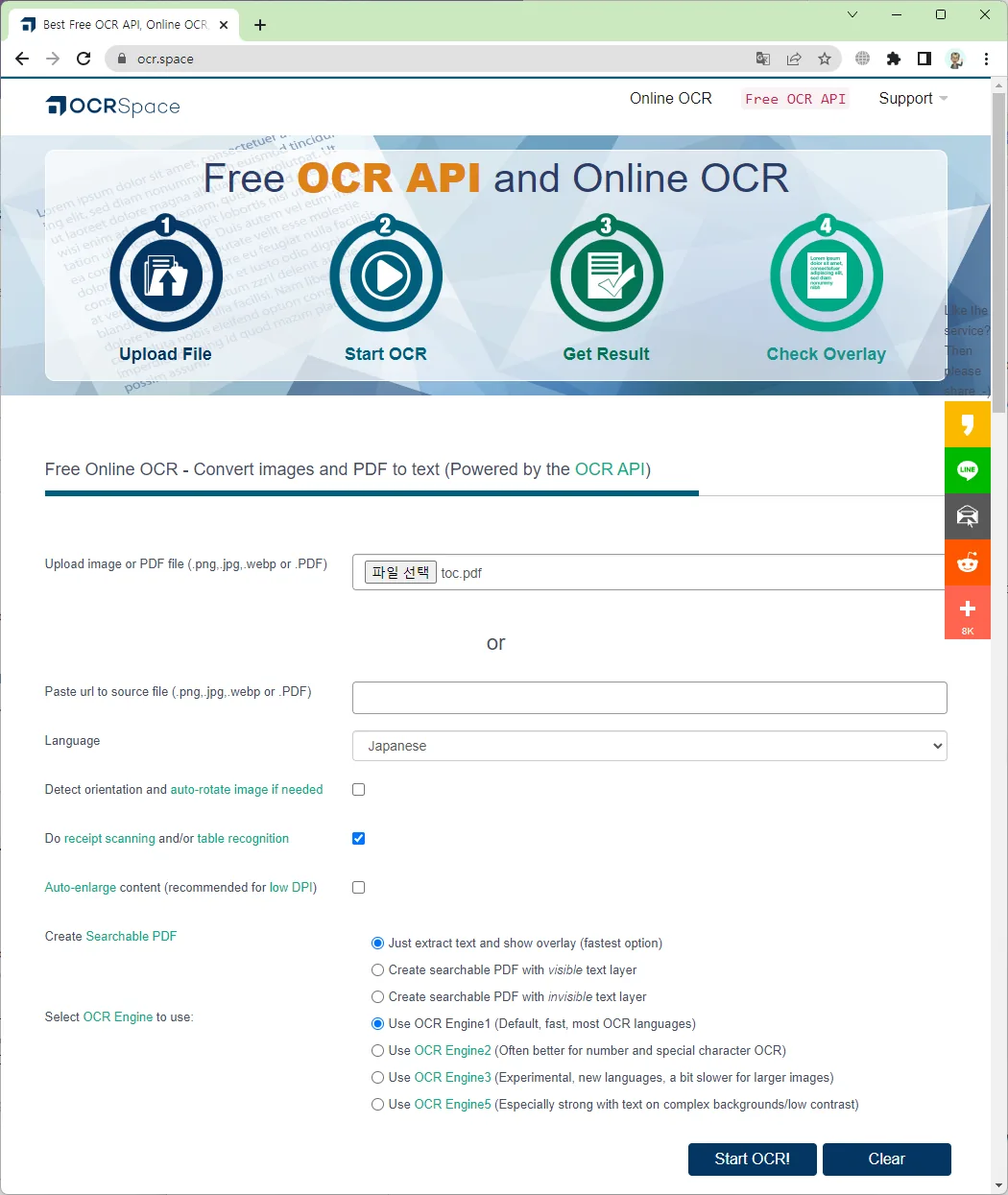Toggle the browser side panel icon

(x=924, y=59)
